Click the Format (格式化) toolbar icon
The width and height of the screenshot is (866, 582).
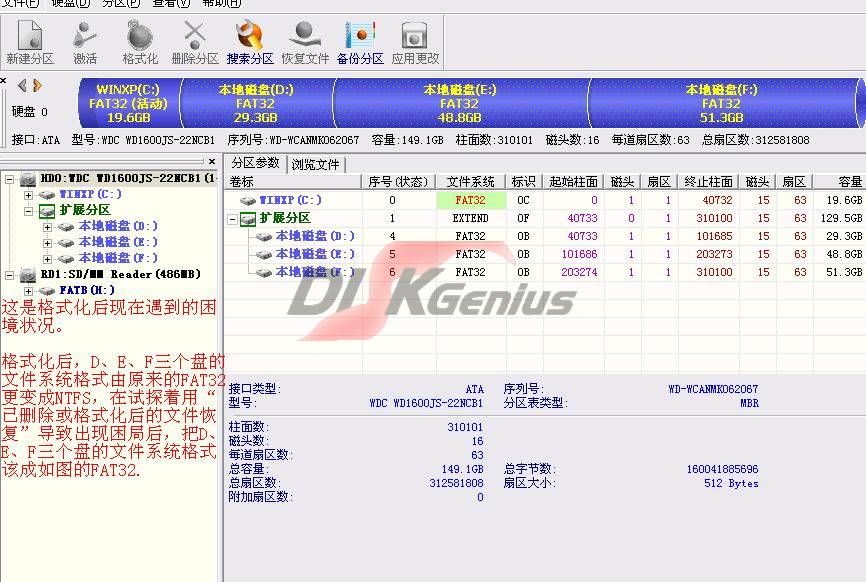(x=140, y=42)
